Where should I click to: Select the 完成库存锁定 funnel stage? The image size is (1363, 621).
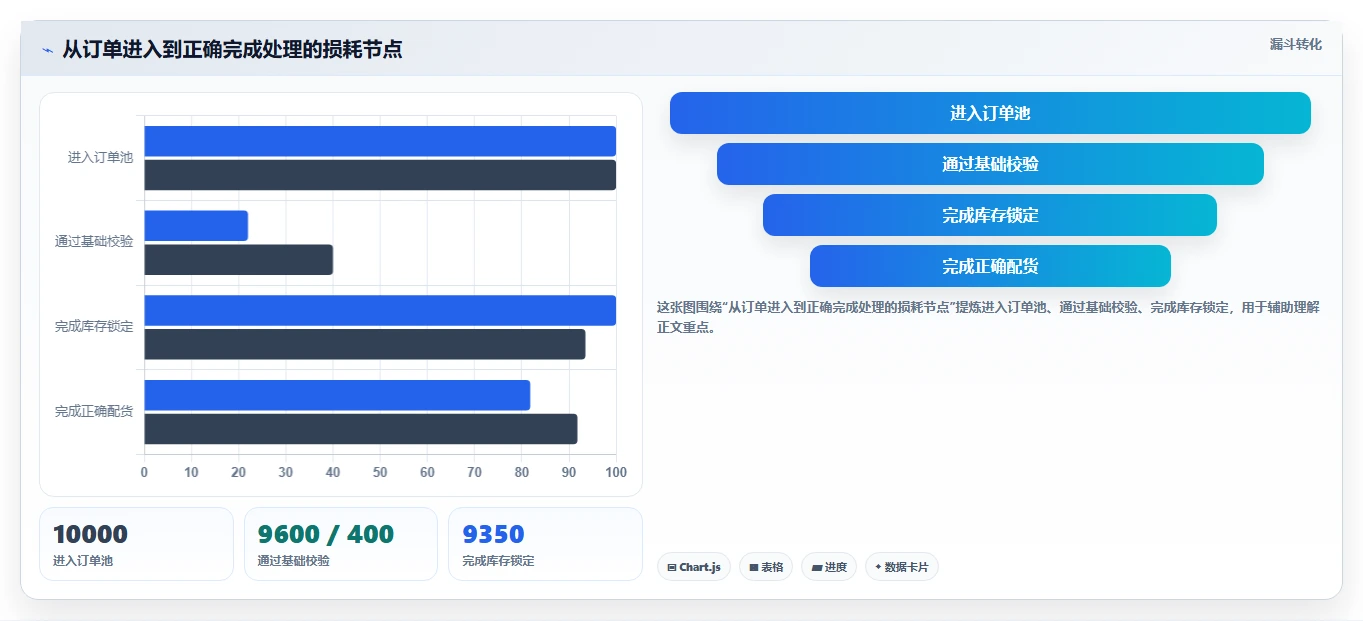990,215
